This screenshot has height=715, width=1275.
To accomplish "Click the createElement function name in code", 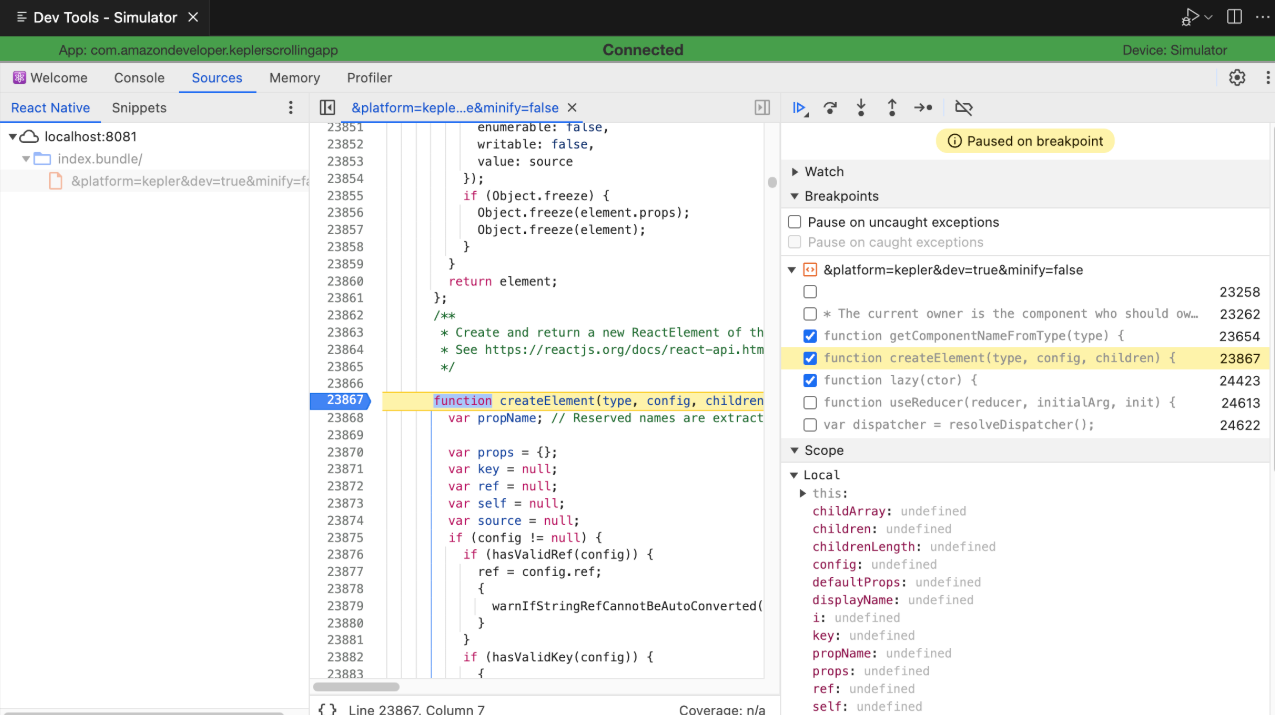I will point(547,401).
